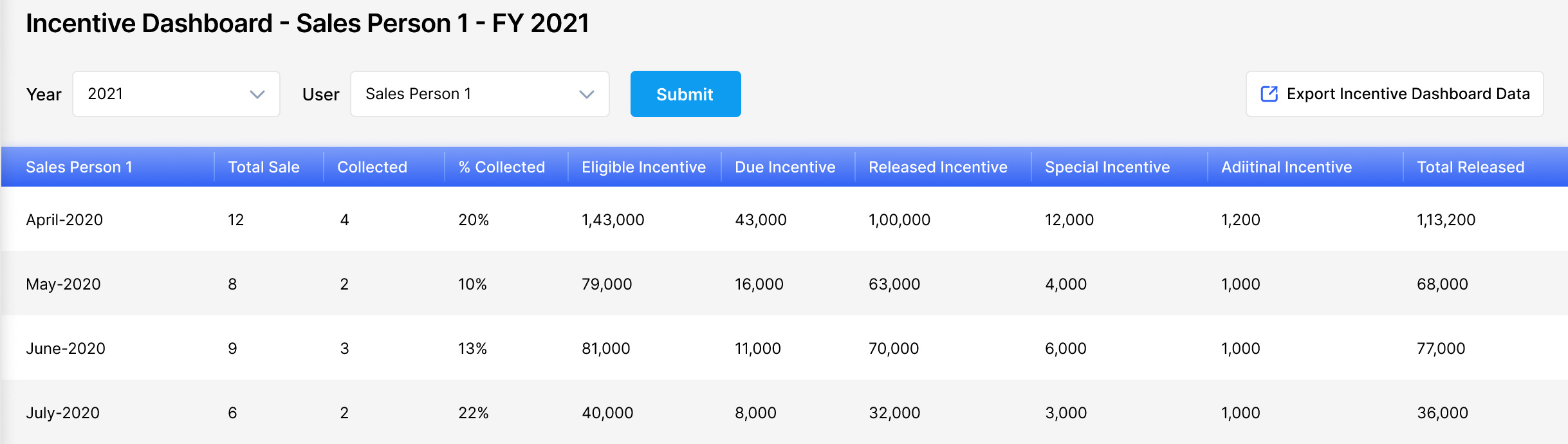Select the May-2020 row label
Screen dimensions: 1568x444
point(63,284)
